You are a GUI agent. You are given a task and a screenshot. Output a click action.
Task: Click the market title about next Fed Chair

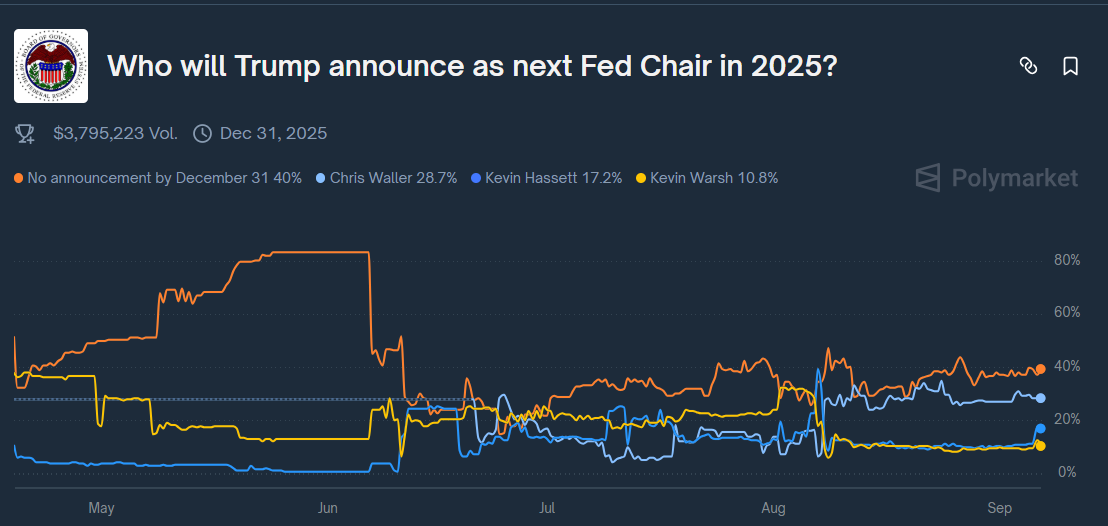pos(472,66)
